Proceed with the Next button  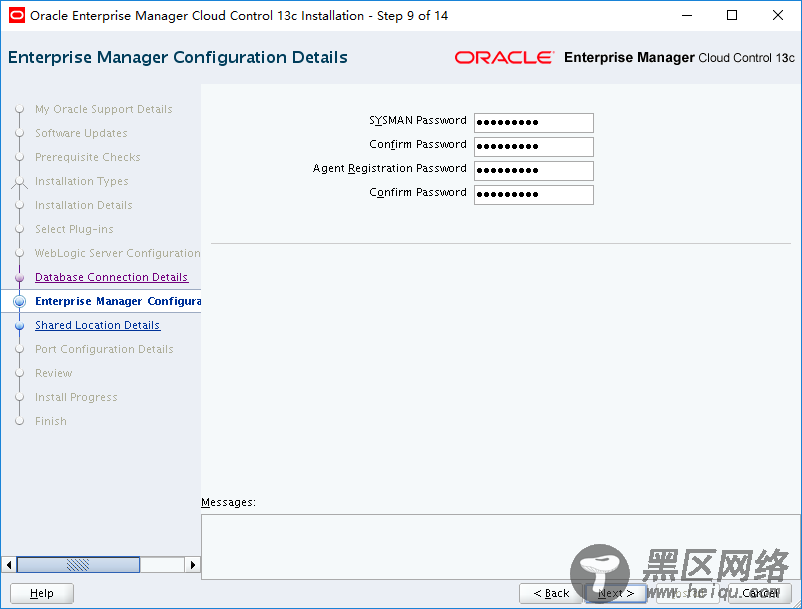[616, 593]
